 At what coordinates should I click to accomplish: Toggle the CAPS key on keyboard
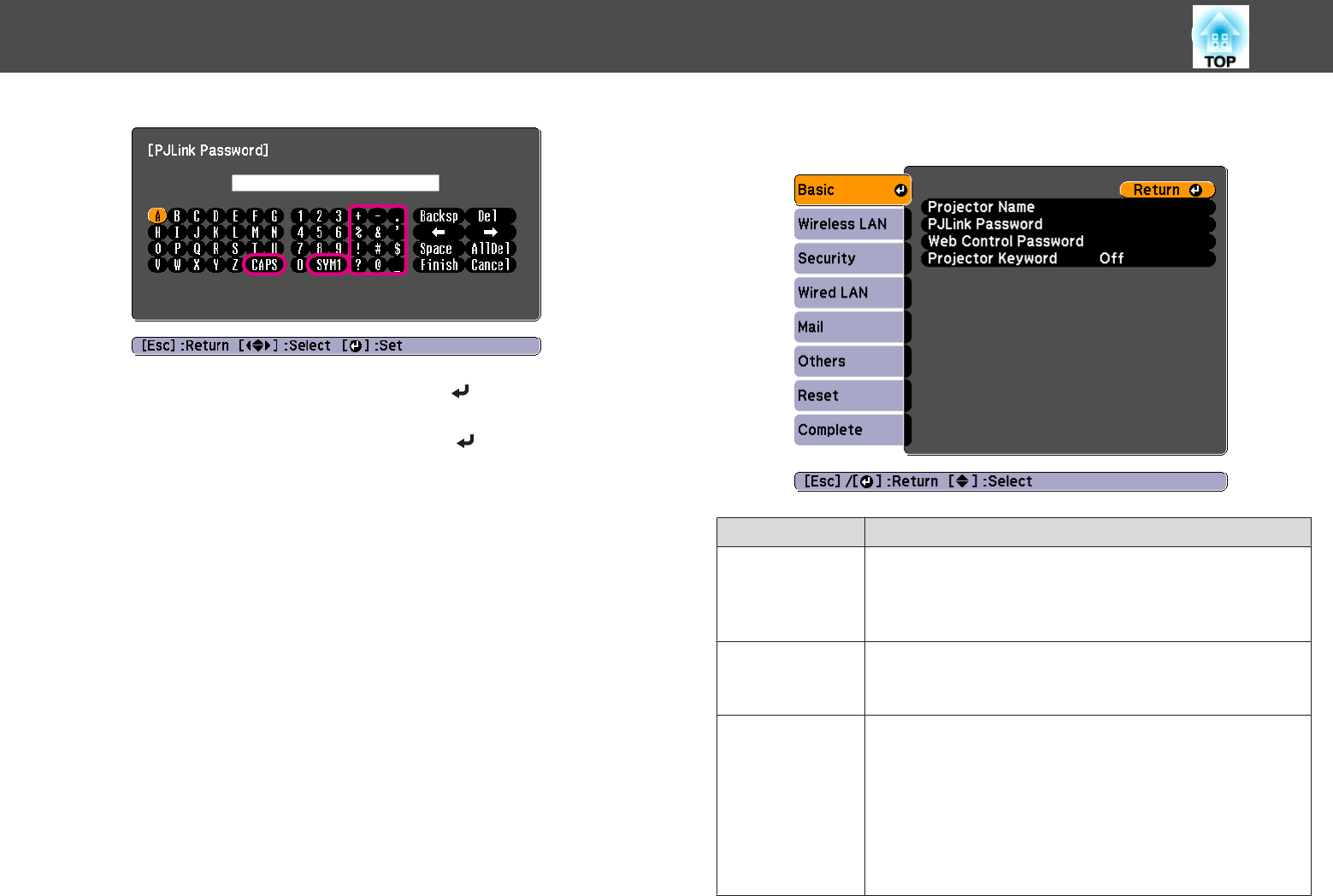pos(264,265)
